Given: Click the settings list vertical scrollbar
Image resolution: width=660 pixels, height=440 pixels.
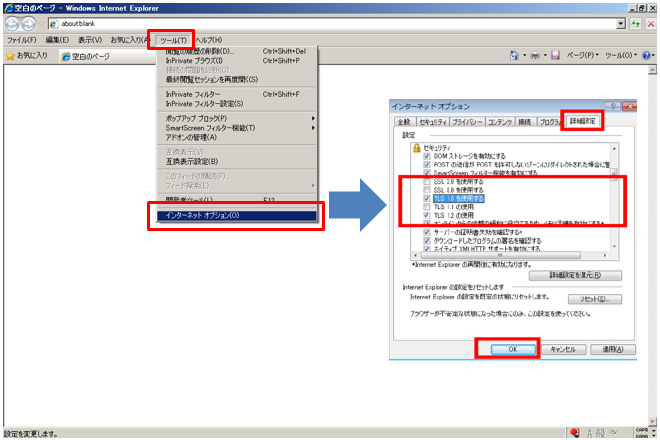Looking at the screenshot, I should point(614,197).
